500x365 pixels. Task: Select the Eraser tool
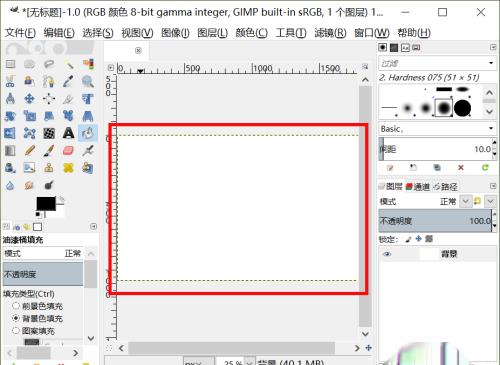pyautogui.click(x=68, y=150)
